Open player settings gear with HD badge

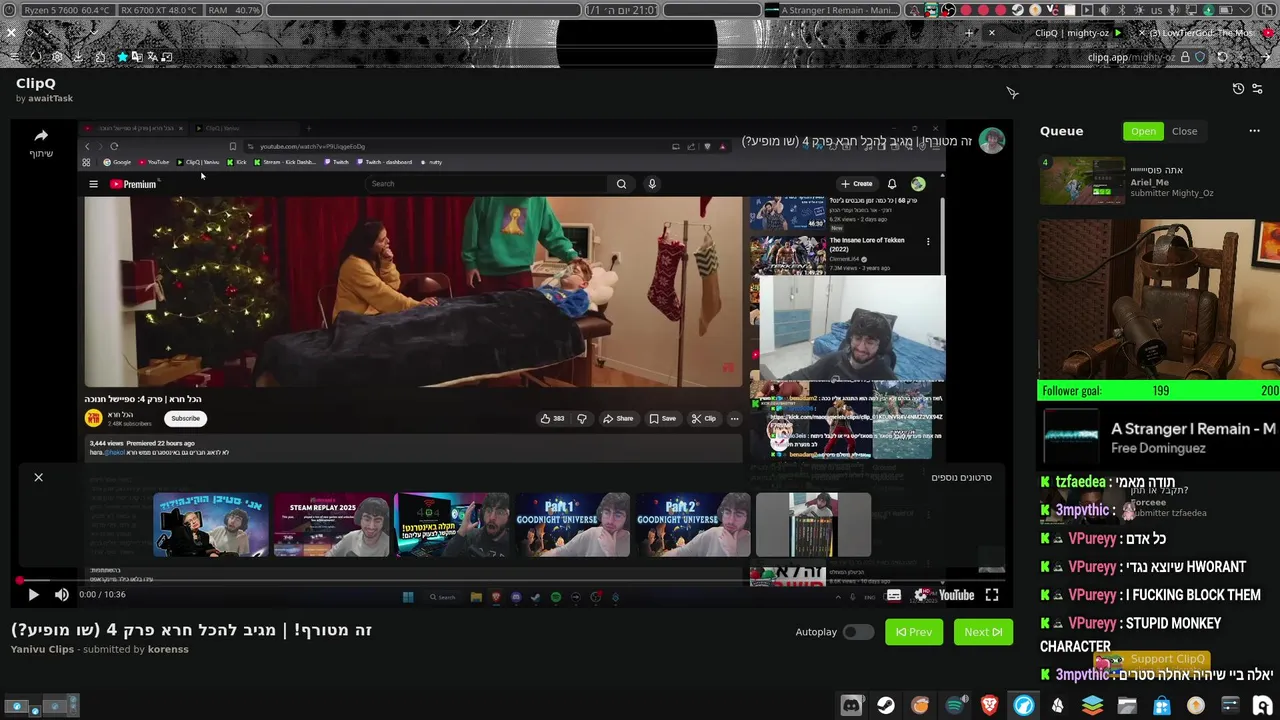[x=922, y=595]
